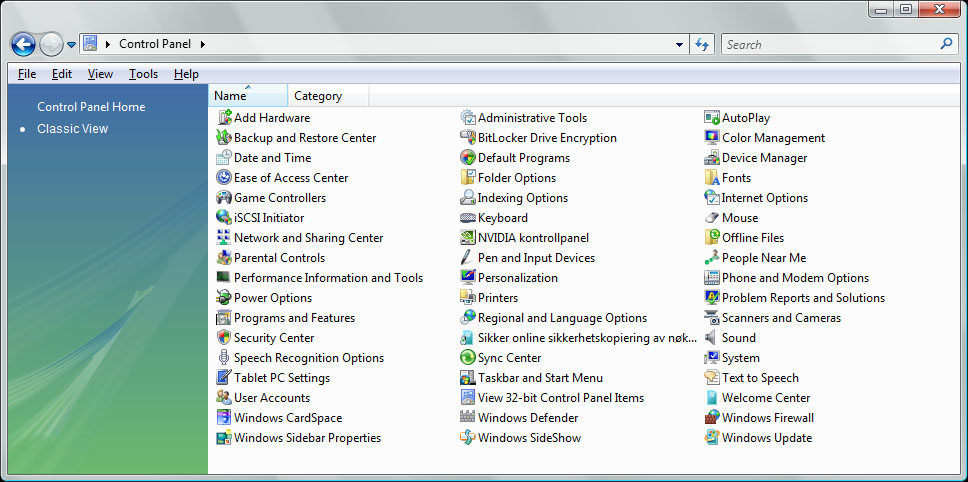Select Text to Speech label
Viewport: 968px width, 482px height.
tap(761, 378)
